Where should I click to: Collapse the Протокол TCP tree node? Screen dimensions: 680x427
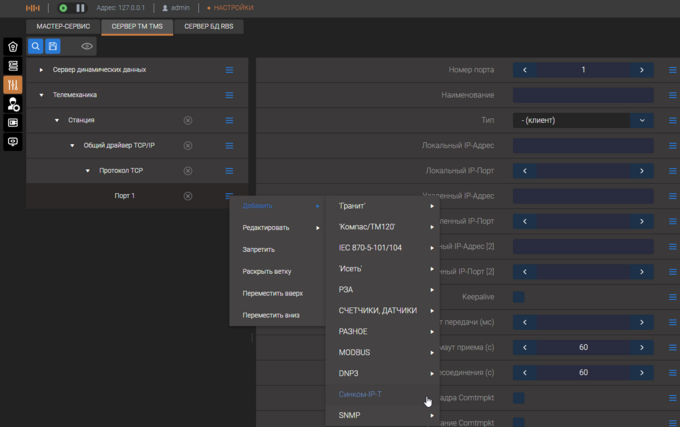pos(88,171)
